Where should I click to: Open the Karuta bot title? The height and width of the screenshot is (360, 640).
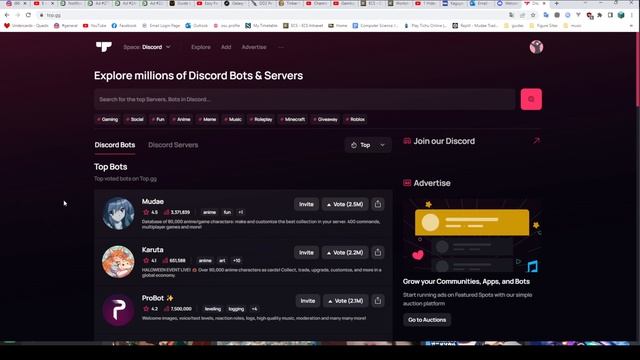tap(153, 249)
